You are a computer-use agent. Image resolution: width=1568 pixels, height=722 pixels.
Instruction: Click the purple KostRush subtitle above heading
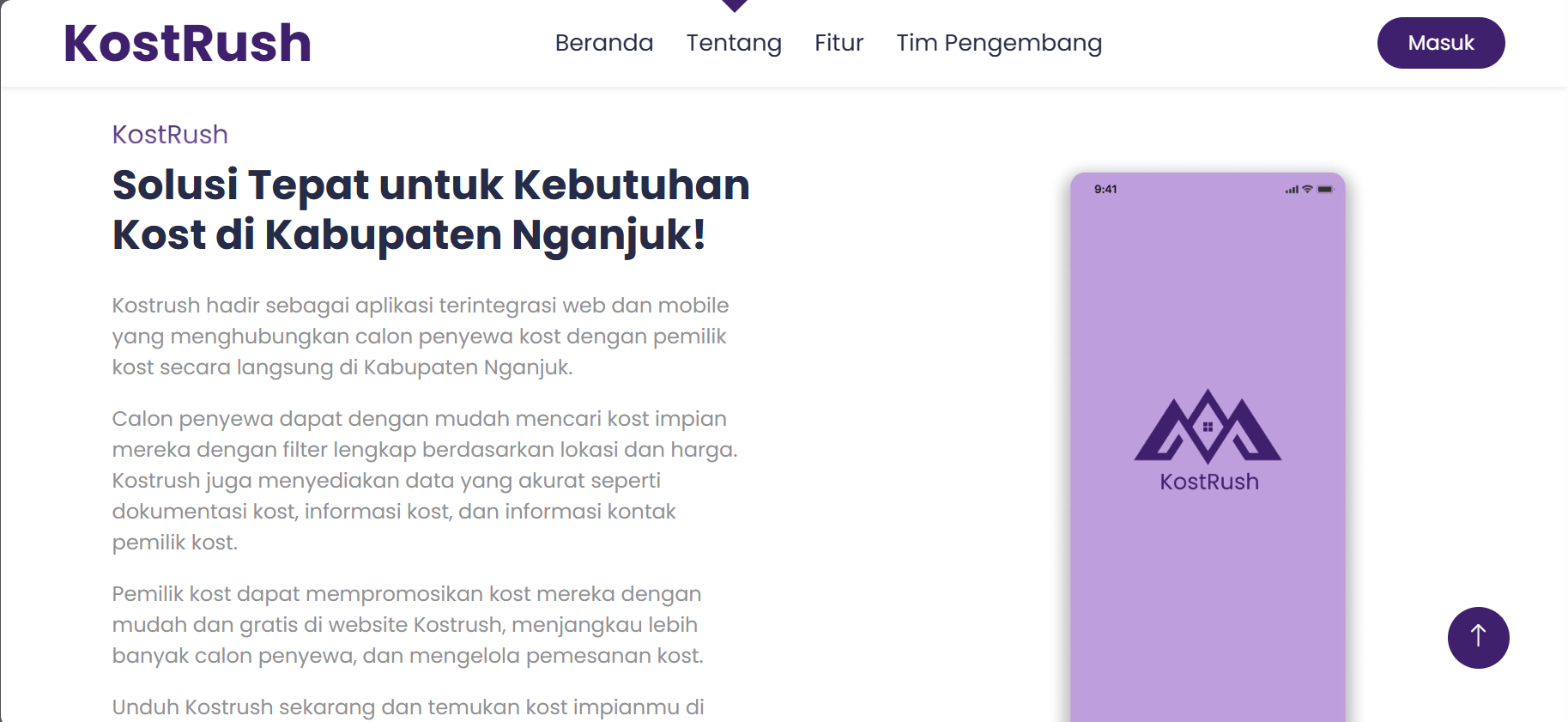170,135
